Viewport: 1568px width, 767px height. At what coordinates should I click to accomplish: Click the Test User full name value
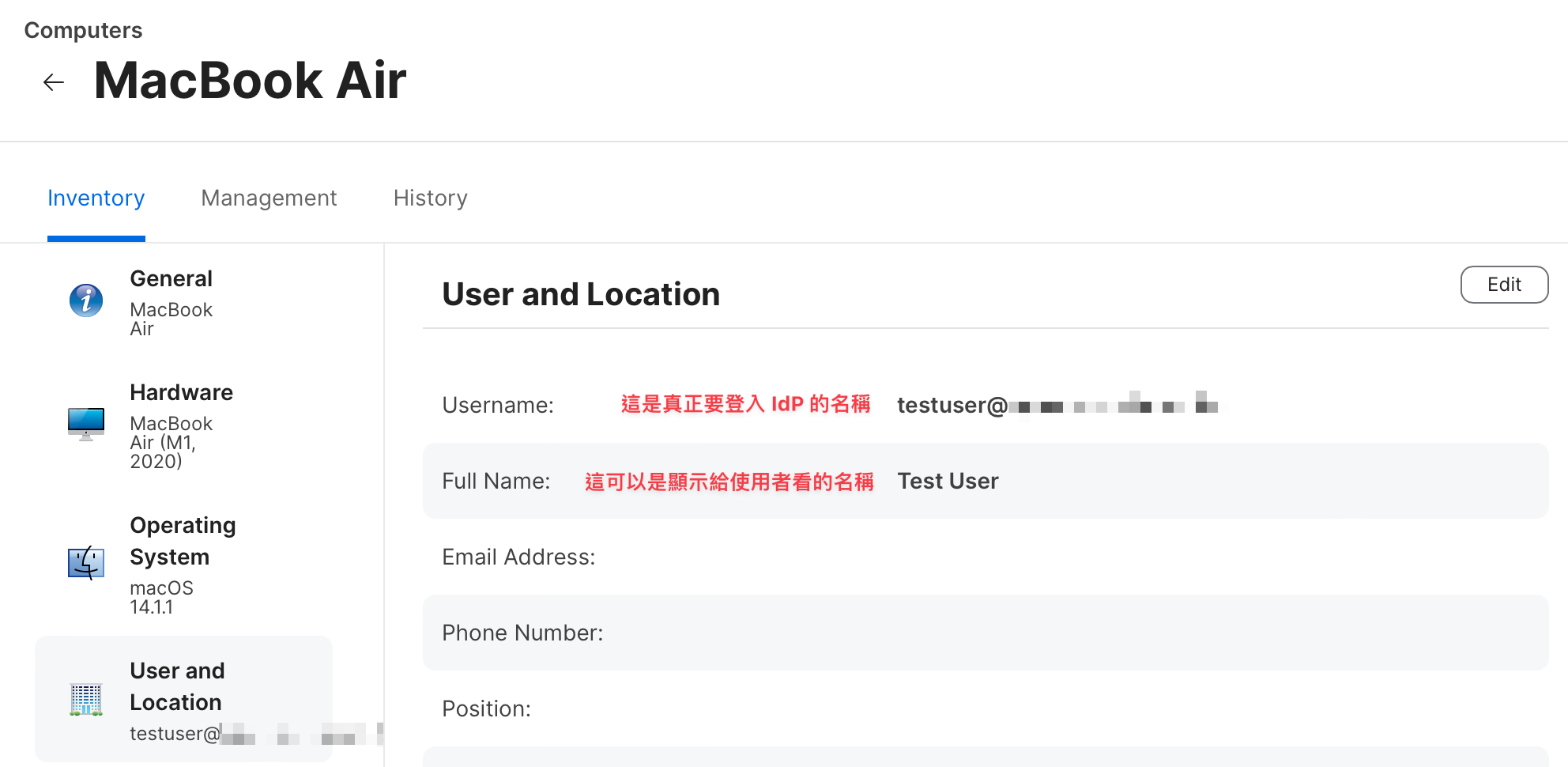point(948,481)
